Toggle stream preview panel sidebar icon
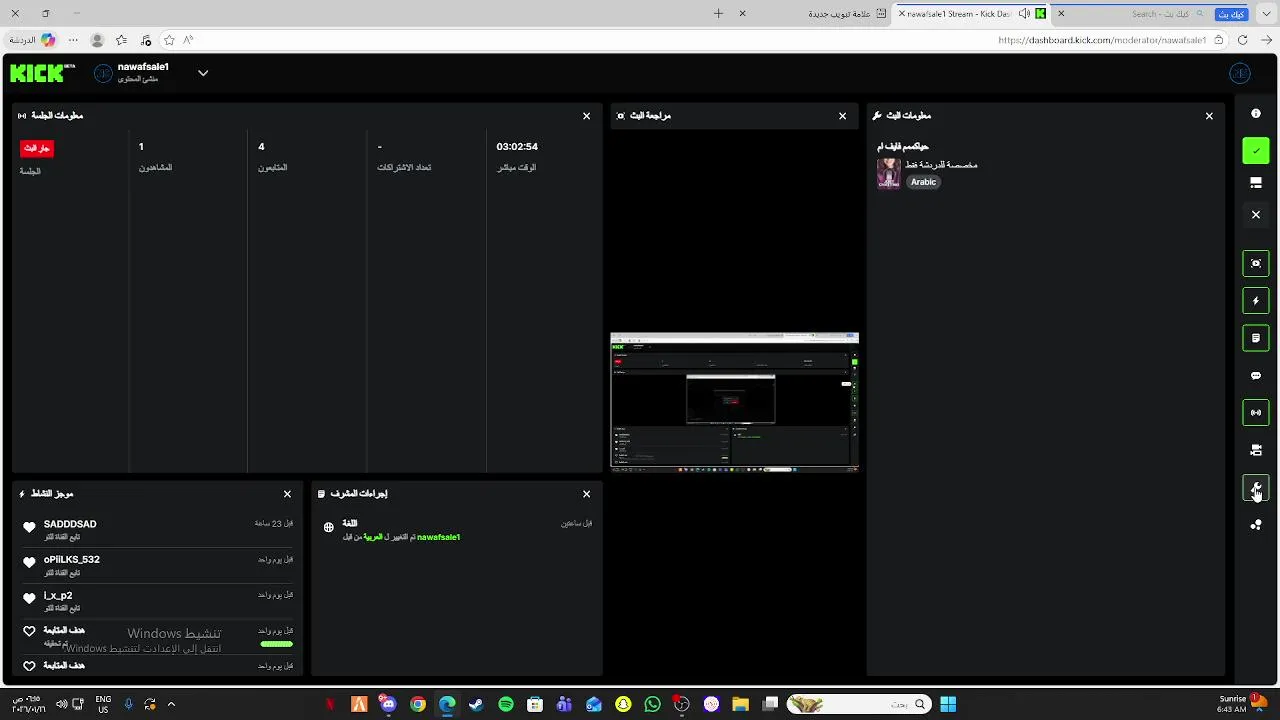Screen dimensions: 1280x720 click(1256, 263)
